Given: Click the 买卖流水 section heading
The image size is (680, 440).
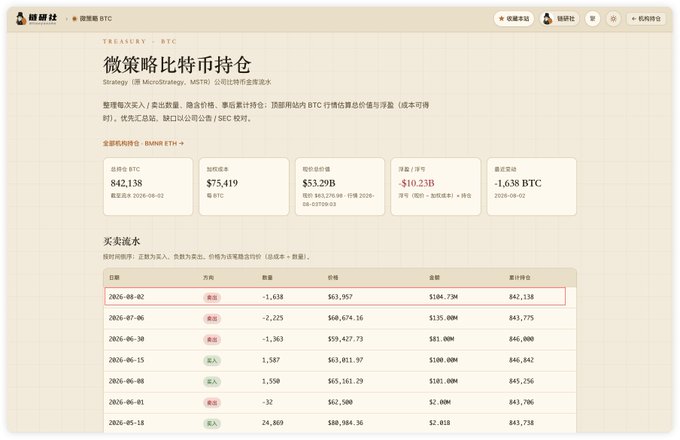Looking at the screenshot, I should pyautogui.click(x=121, y=241).
